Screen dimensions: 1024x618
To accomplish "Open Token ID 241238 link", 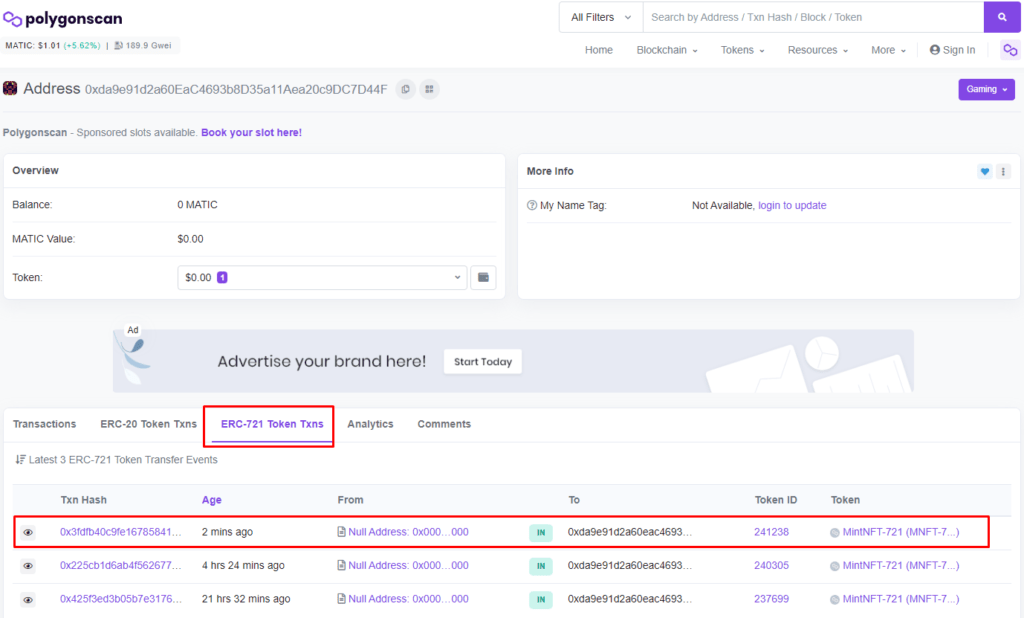I will coord(771,532).
